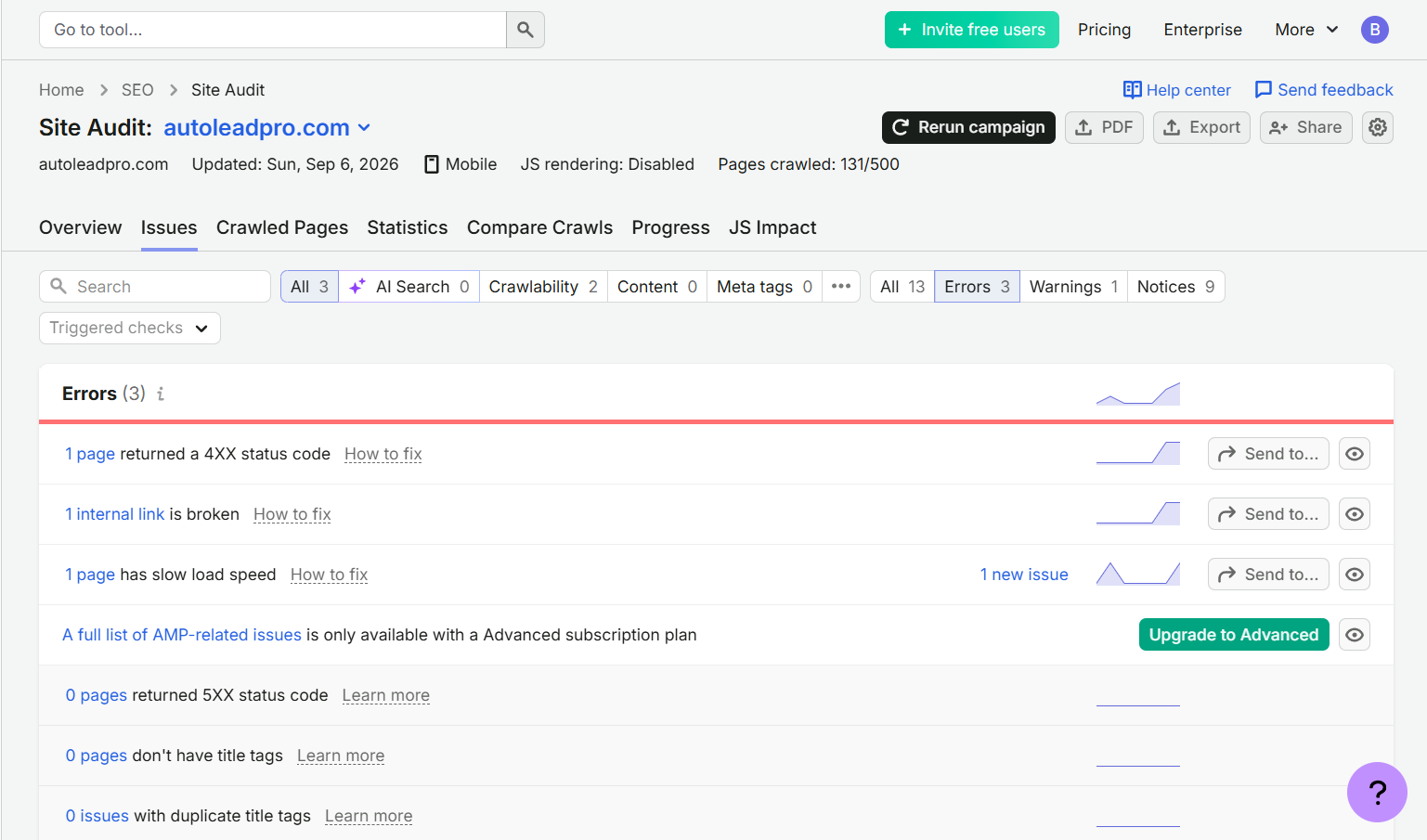1427x840 pixels.
Task: Select the All 3 category filter
Action: (310, 287)
